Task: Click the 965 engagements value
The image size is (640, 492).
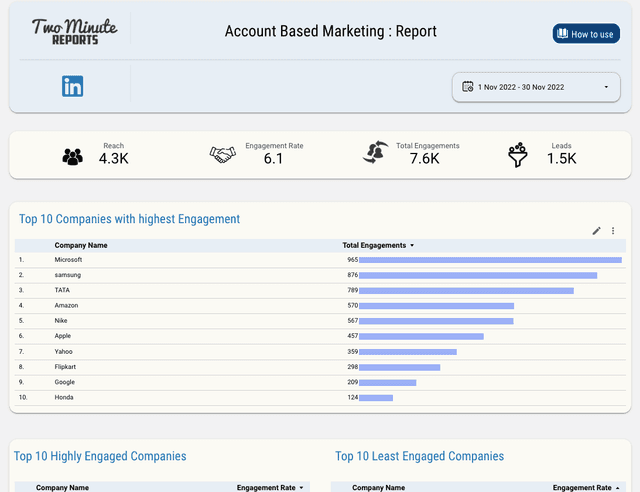Action: [353, 260]
